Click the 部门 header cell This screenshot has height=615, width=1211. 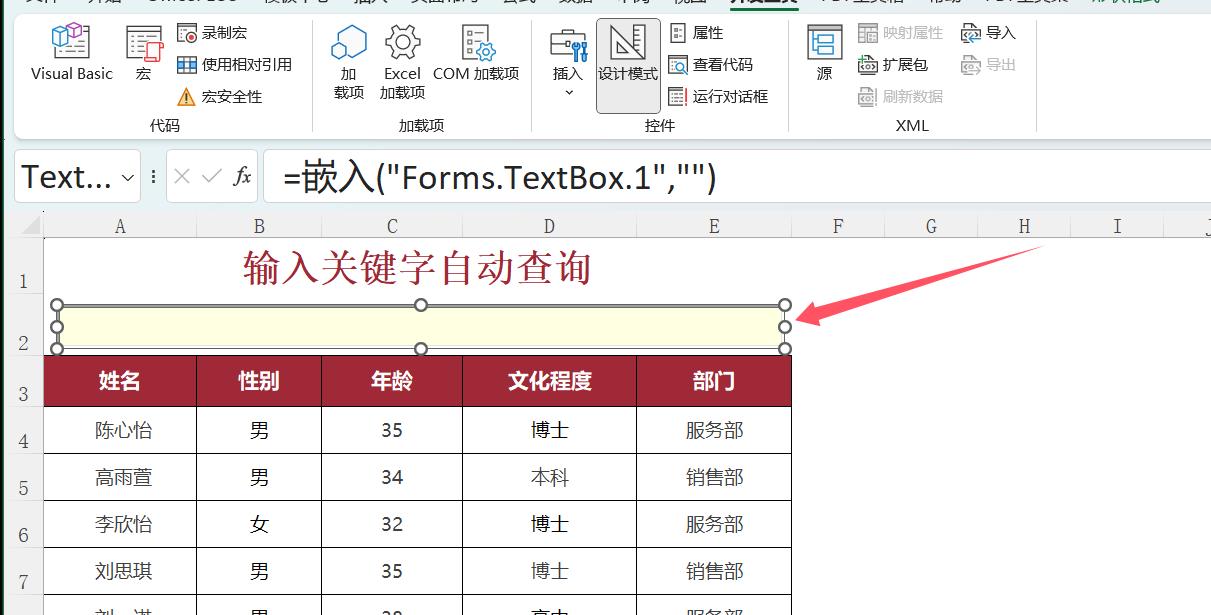coord(714,381)
